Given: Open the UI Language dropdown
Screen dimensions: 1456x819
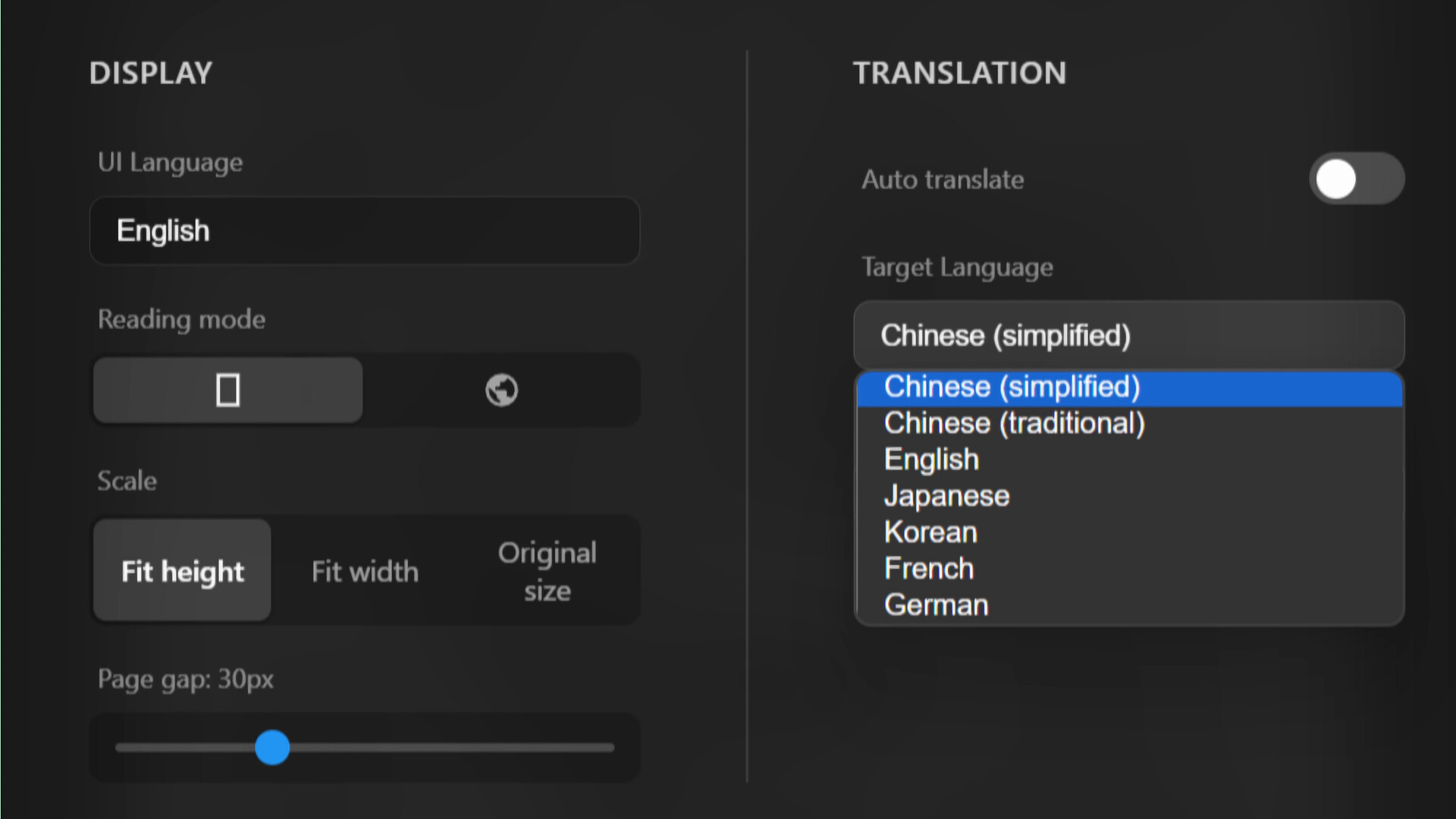Looking at the screenshot, I should coord(364,231).
